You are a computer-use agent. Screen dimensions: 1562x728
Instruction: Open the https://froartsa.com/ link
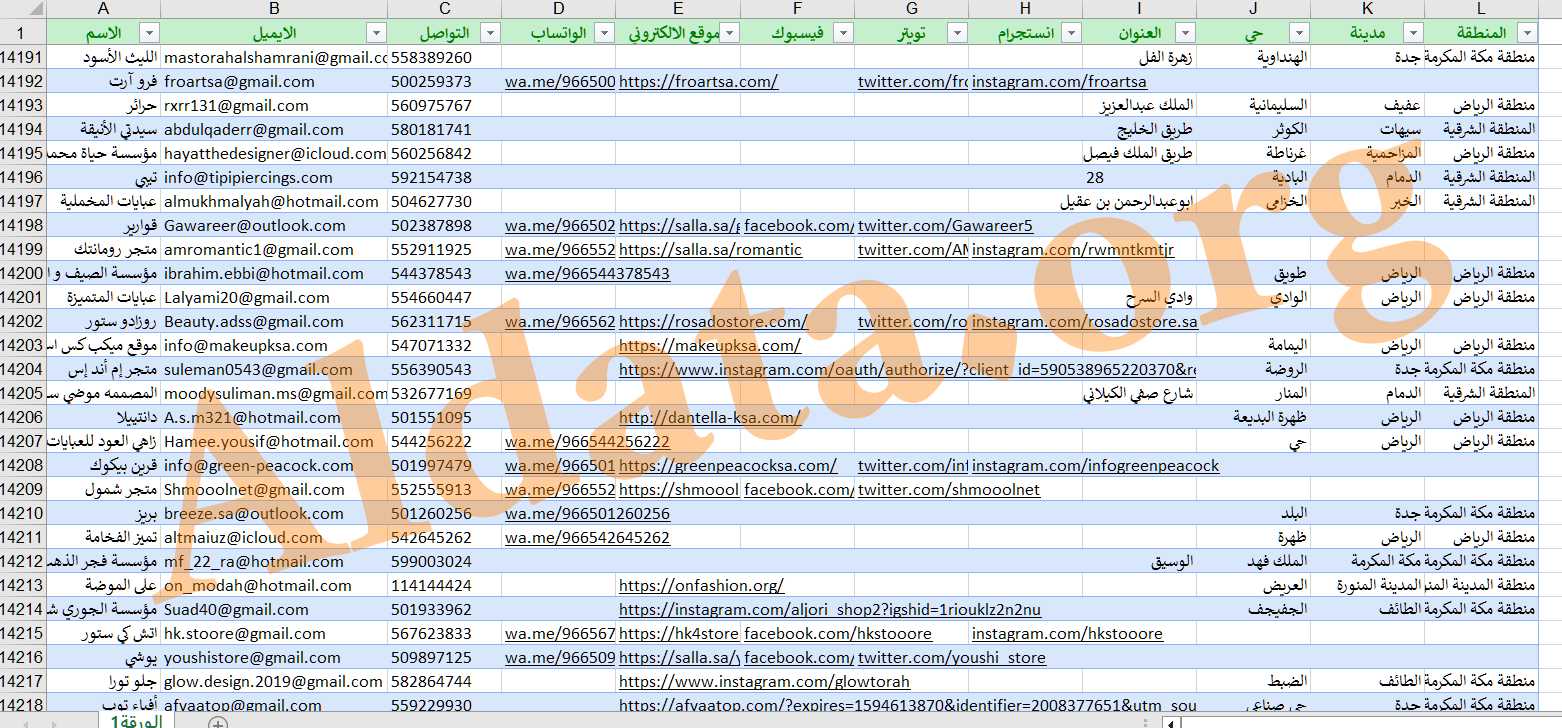tap(698, 81)
